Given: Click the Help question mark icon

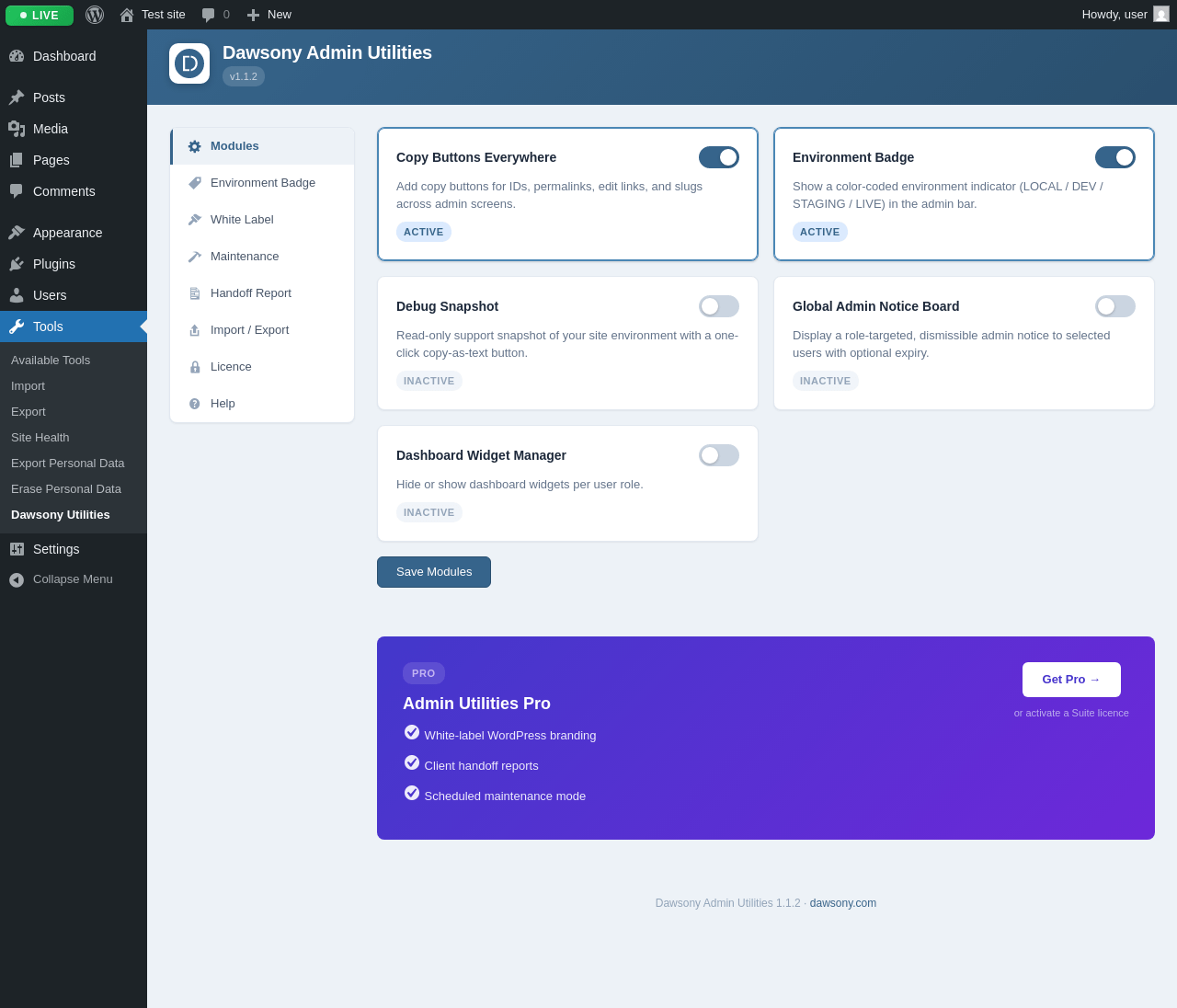Looking at the screenshot, I should point(195,404).
